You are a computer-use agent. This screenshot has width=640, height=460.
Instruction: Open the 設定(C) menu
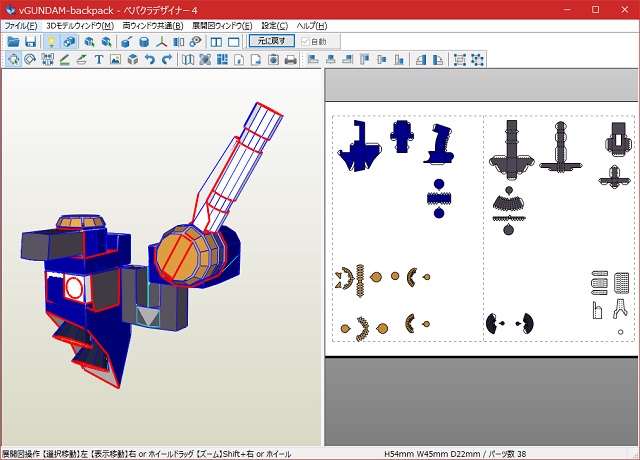pyautogui.click(x=275, y=26)
